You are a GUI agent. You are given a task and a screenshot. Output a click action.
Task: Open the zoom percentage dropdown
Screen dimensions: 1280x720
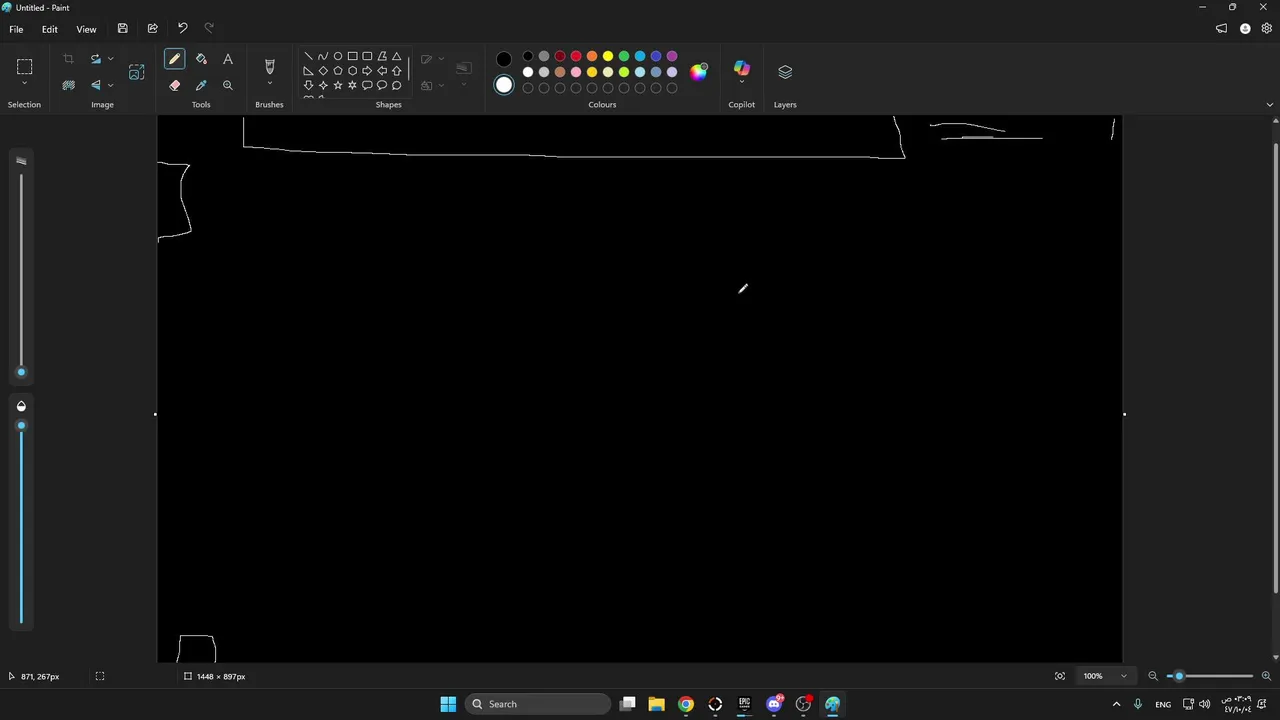point(1123,676)
